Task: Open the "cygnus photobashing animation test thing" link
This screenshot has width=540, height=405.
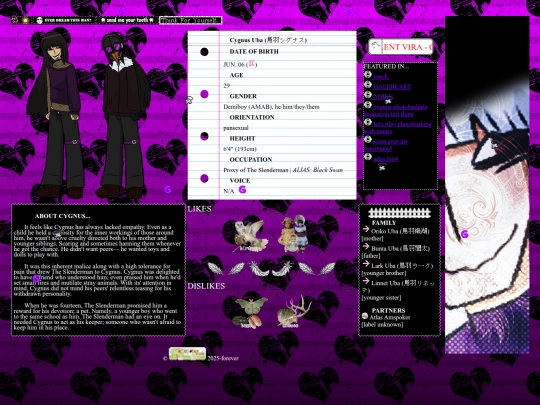Action: 396,110
